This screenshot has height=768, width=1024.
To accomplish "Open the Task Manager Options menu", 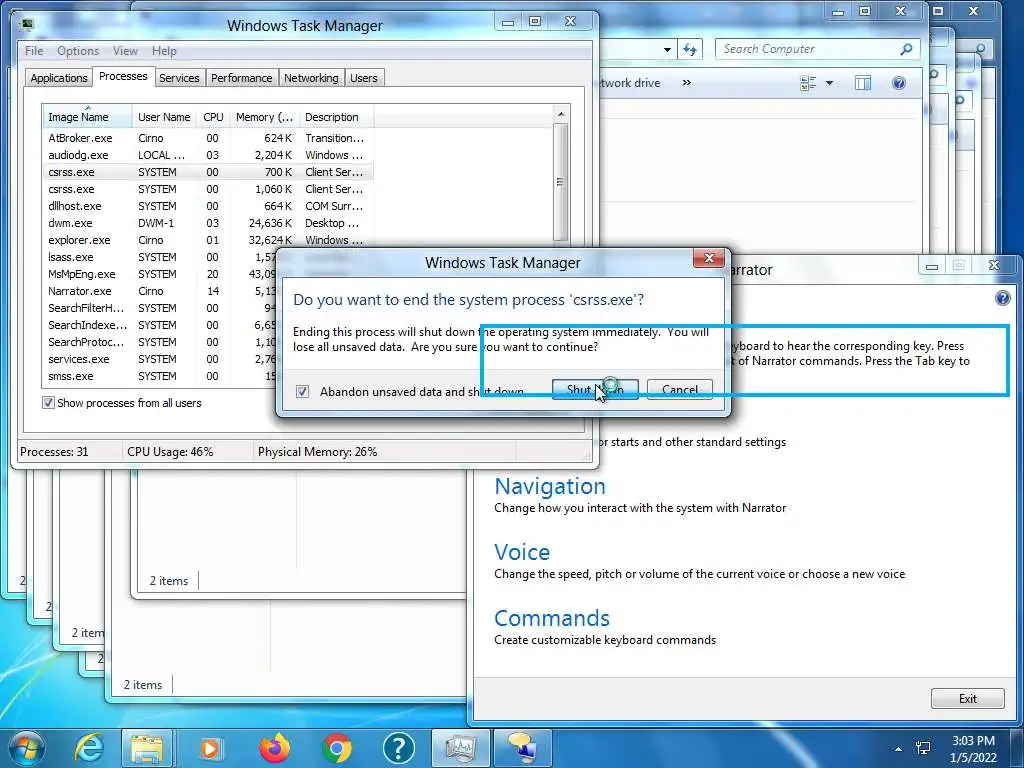I will (78, 51).
